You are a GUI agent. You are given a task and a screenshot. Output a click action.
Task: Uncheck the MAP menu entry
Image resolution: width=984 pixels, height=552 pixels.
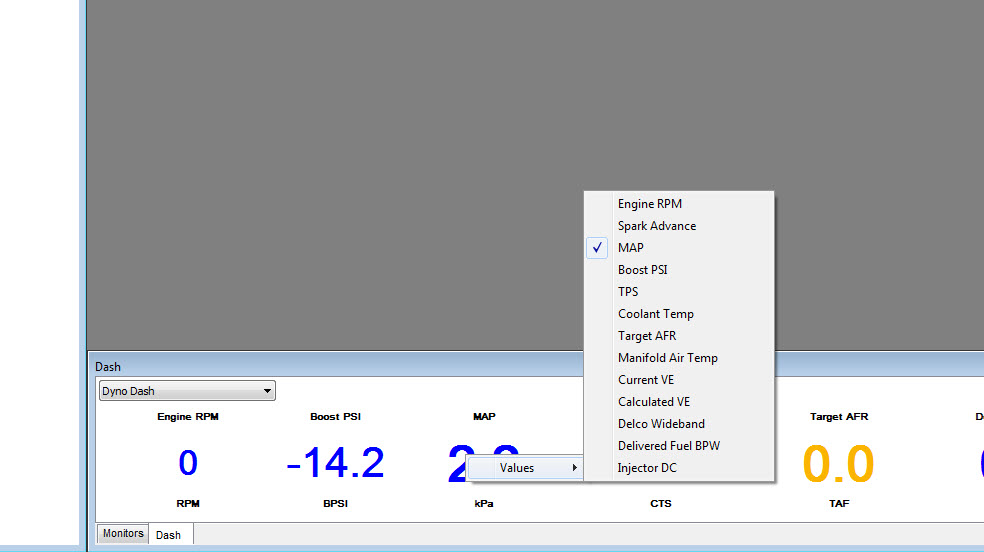click(x=678, y=248)
